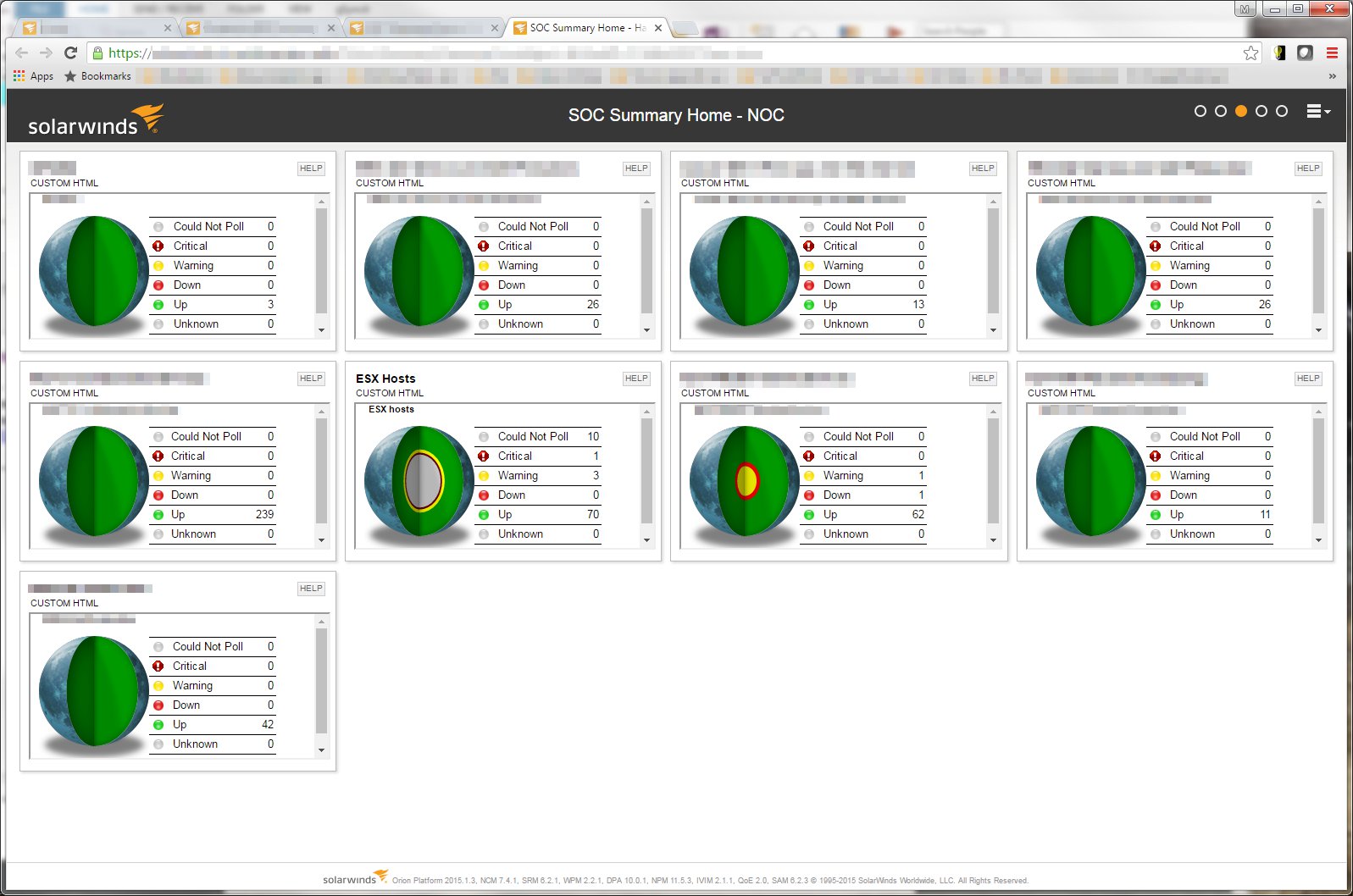Open the Apps shortcut in the bookmarks bar
The height and width of the screenshot is (896, 1353).
pos(33,76)
